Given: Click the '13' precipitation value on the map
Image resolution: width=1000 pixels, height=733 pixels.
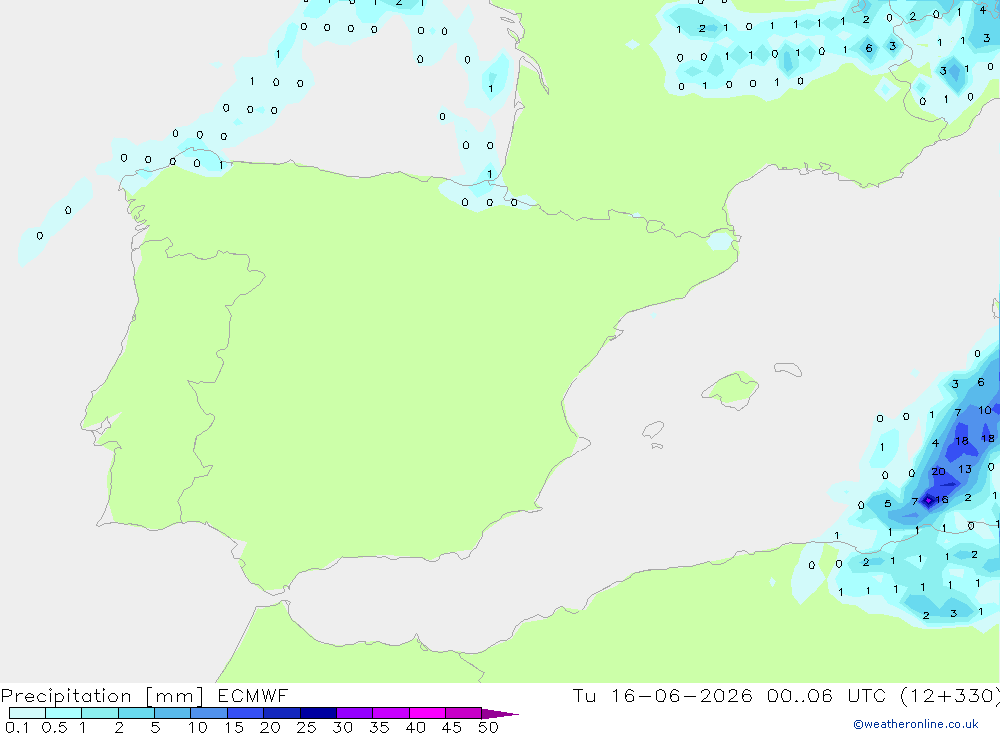Looking at the screenshot, I should pyautogui.click(x=965, y=469).
